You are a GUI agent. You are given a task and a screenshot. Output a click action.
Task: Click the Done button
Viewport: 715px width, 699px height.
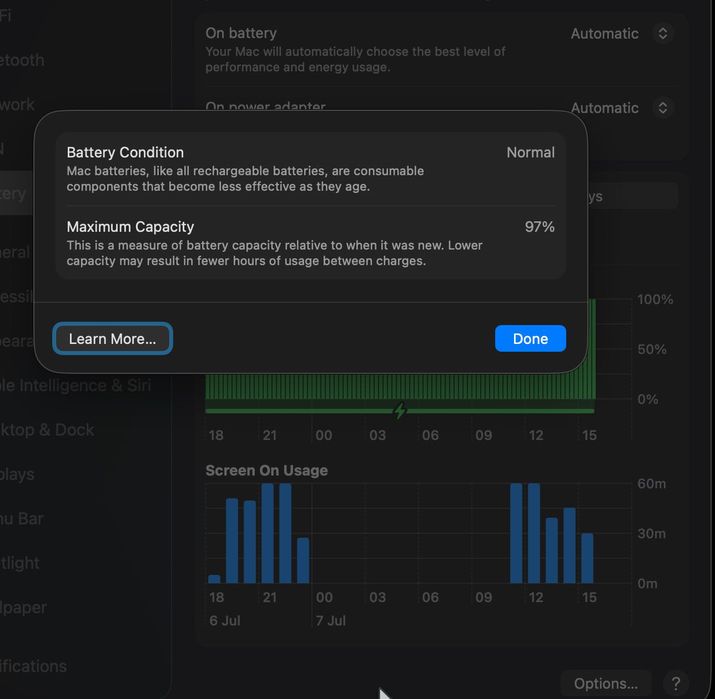[x=530, y=339]
